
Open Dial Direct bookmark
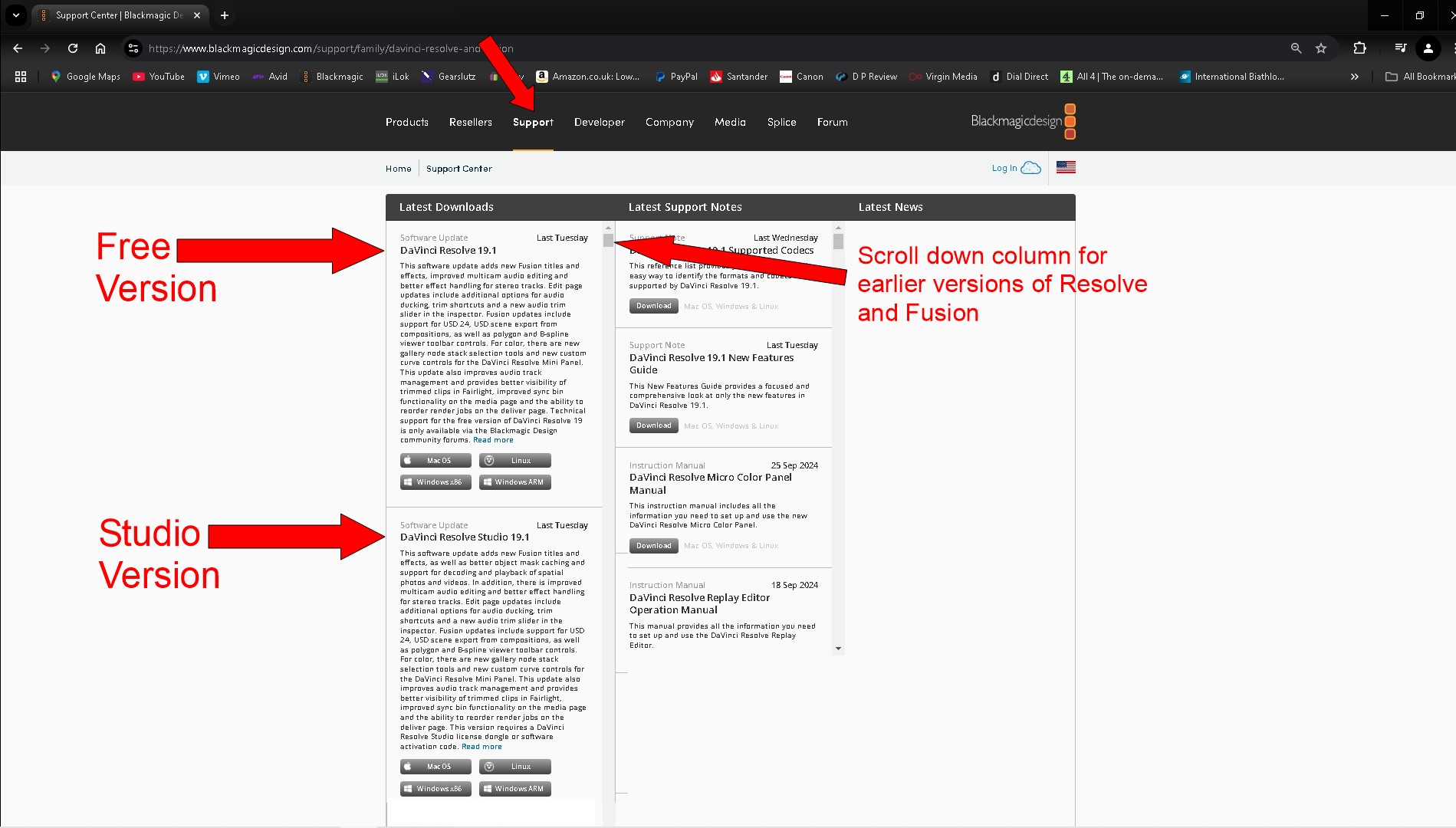point(1020,77)
